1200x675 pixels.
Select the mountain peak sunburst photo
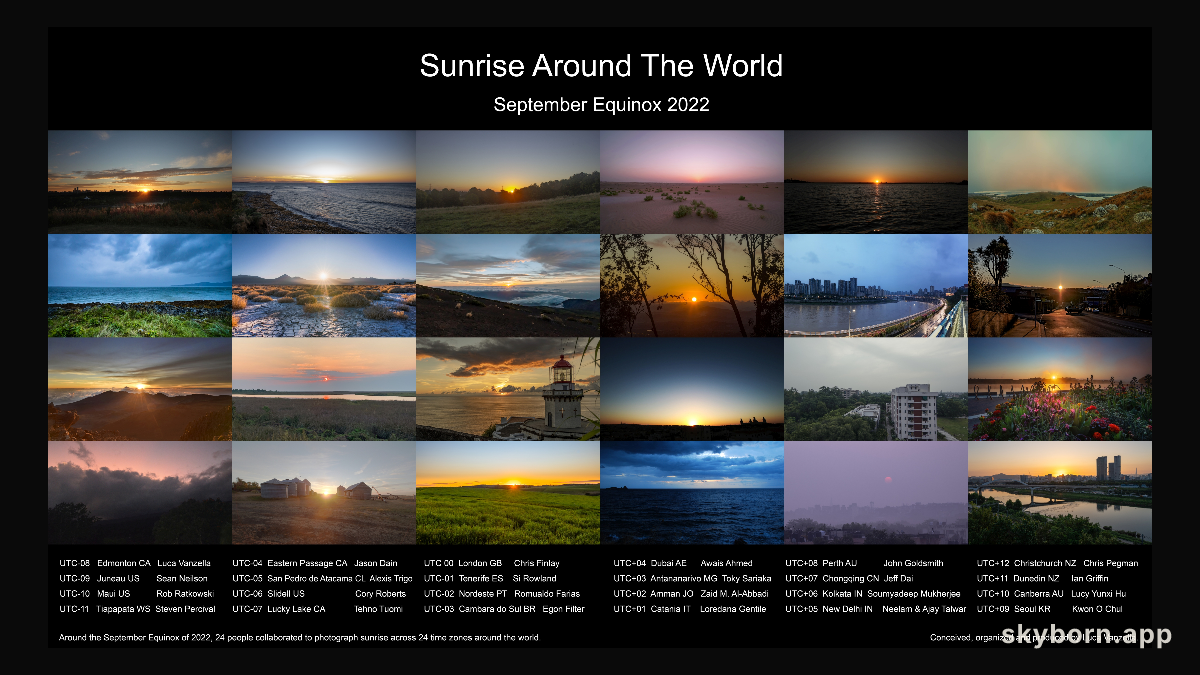point(140,388)
